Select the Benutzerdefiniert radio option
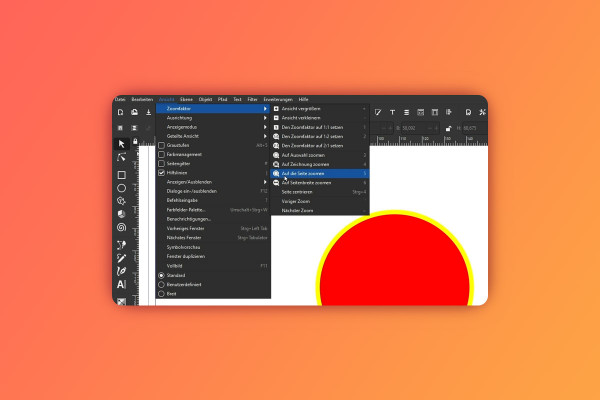The height and width of the screenshot is (400, 600). pos(161,285)
